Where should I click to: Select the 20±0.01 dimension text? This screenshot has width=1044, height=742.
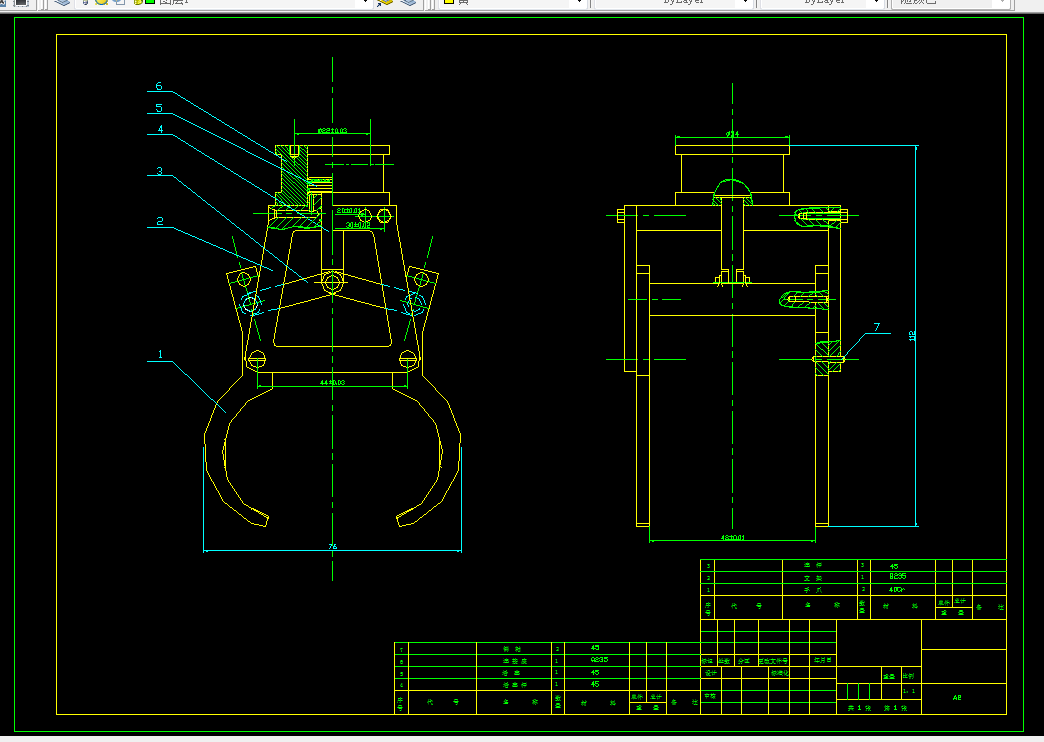(349, 211)
